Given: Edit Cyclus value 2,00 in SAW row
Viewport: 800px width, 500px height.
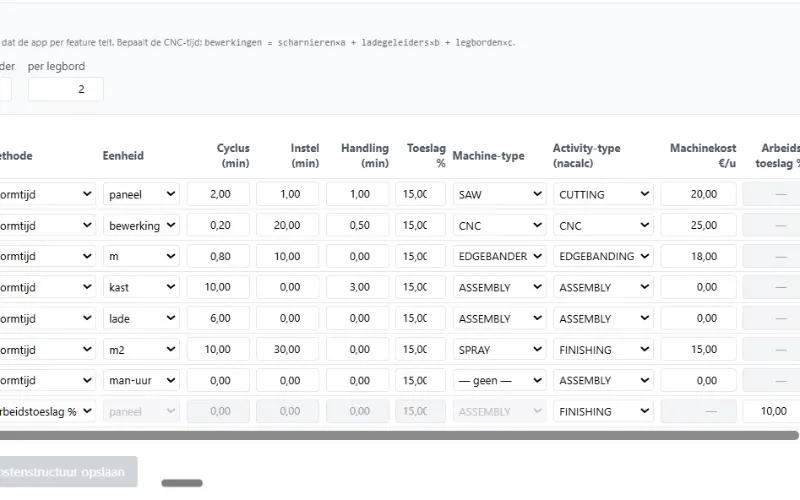Looking at the screenshot, I should (218, 194).
